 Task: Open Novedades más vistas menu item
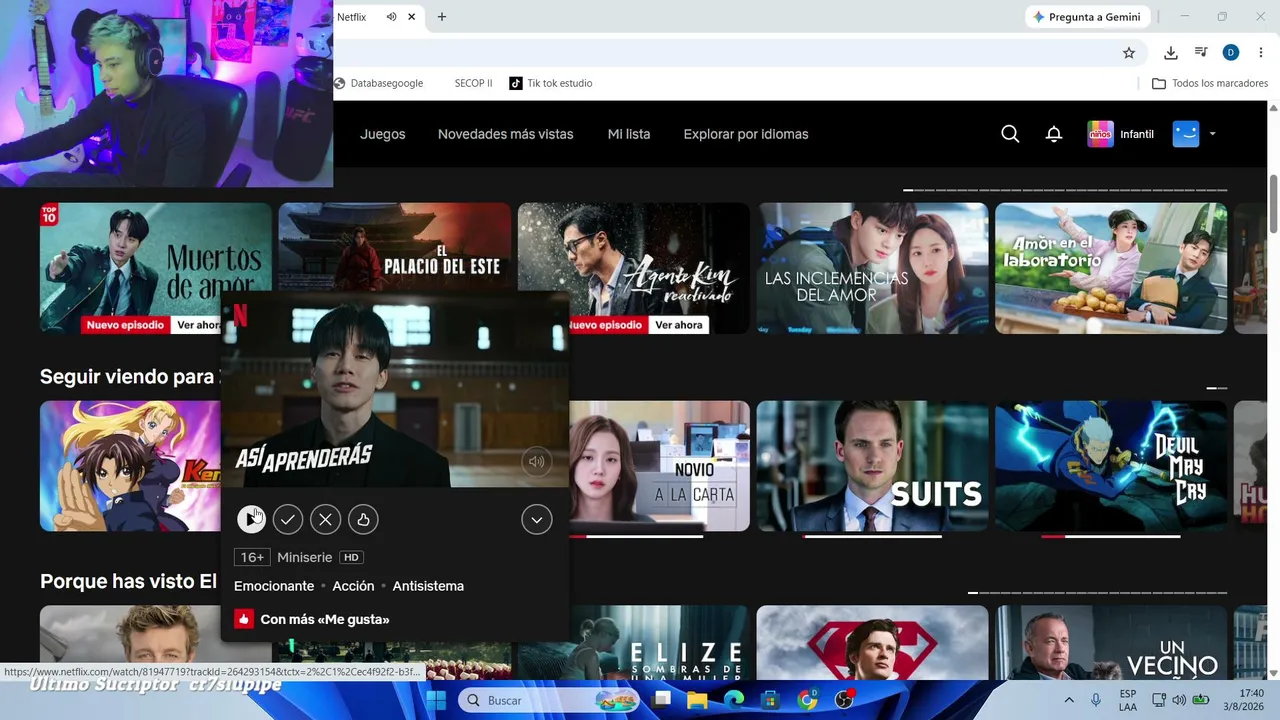tap(506, 134)
